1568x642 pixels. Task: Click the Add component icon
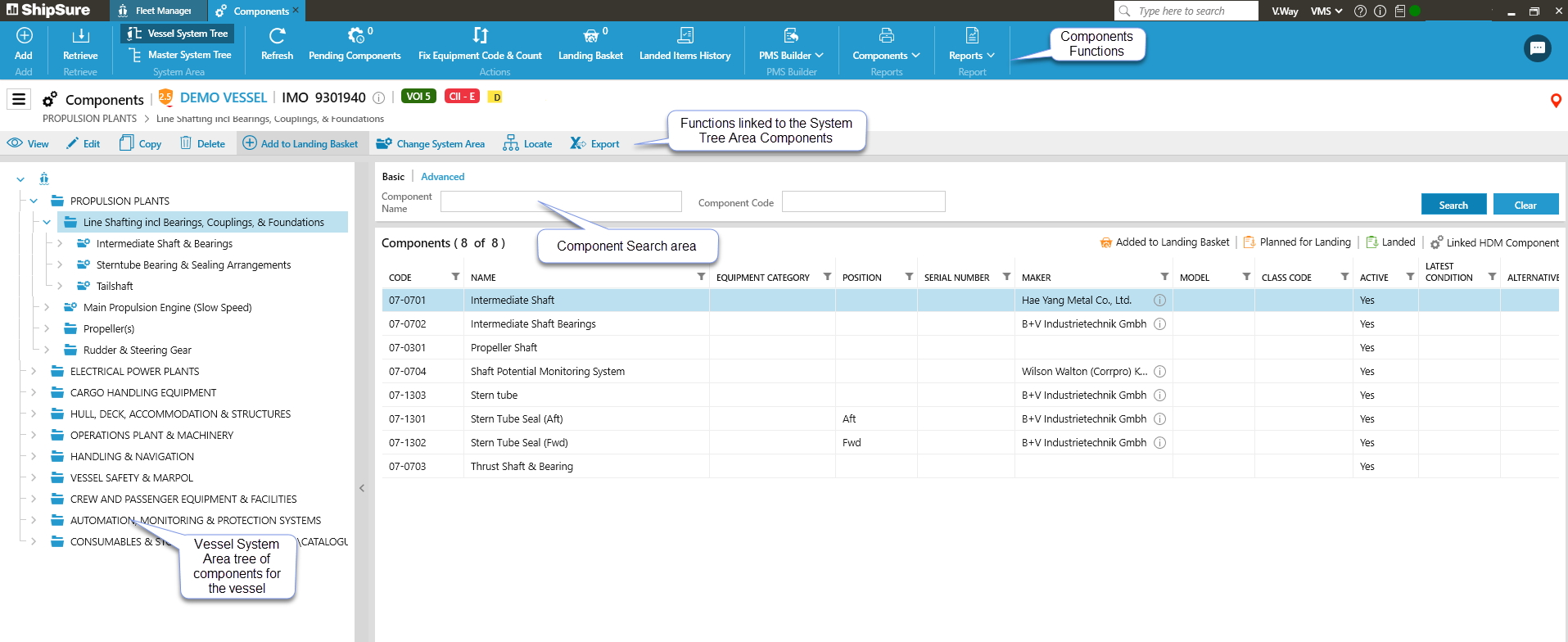pyautogui.click(x=24, y=35)
